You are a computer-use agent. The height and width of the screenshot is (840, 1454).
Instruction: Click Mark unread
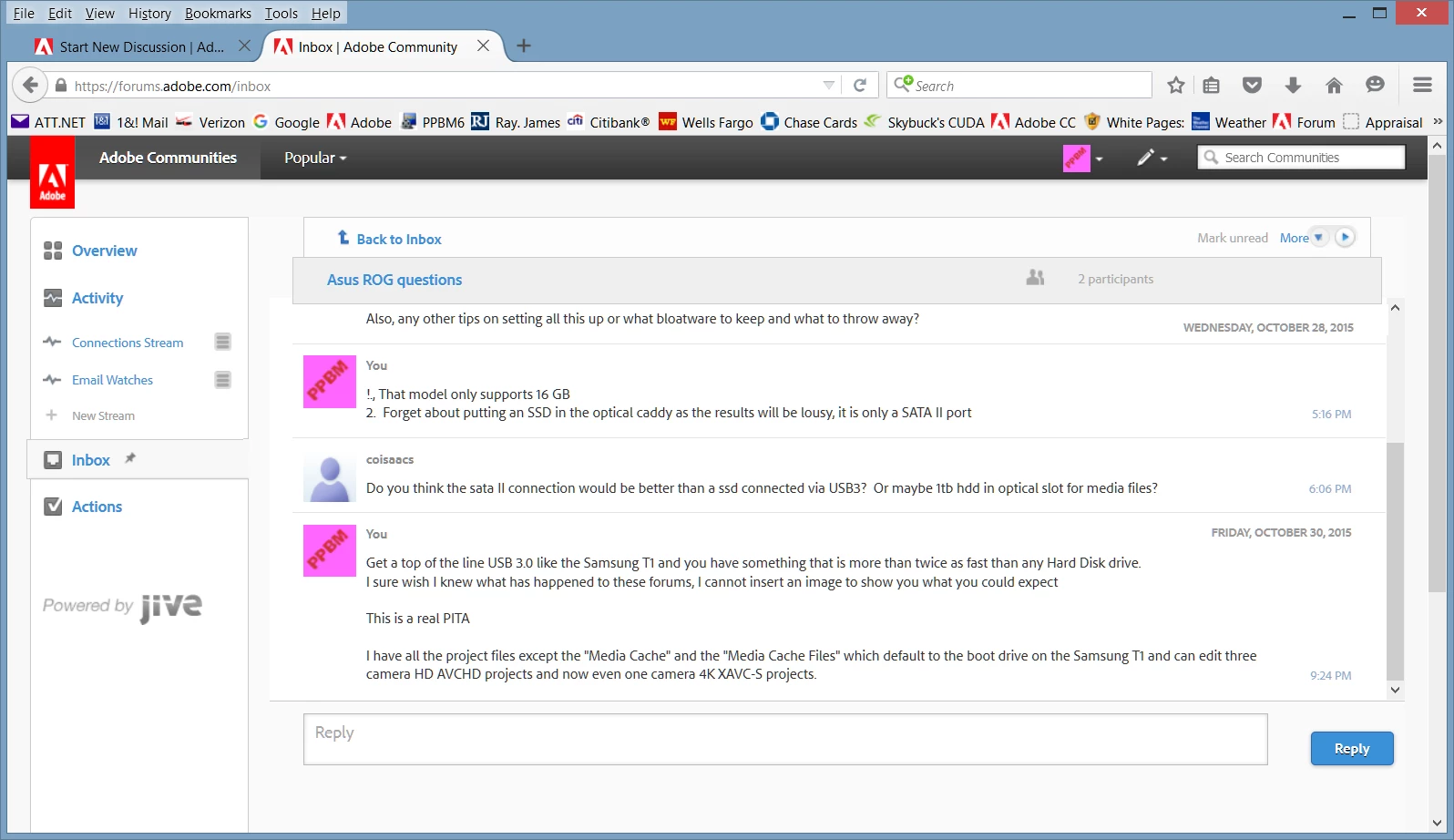1232,238
